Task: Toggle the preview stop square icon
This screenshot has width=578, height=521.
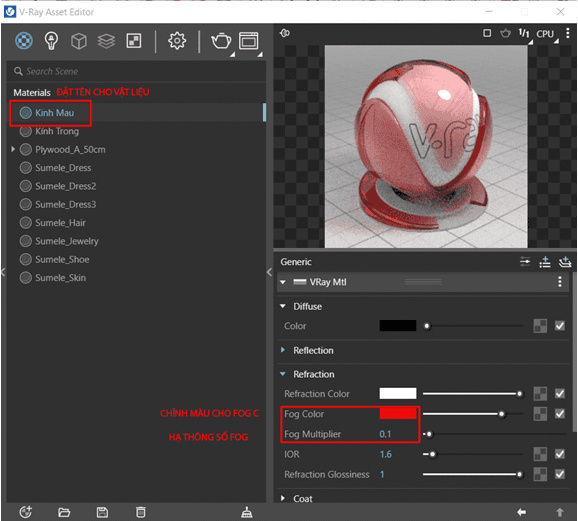Action: point(487,33)
